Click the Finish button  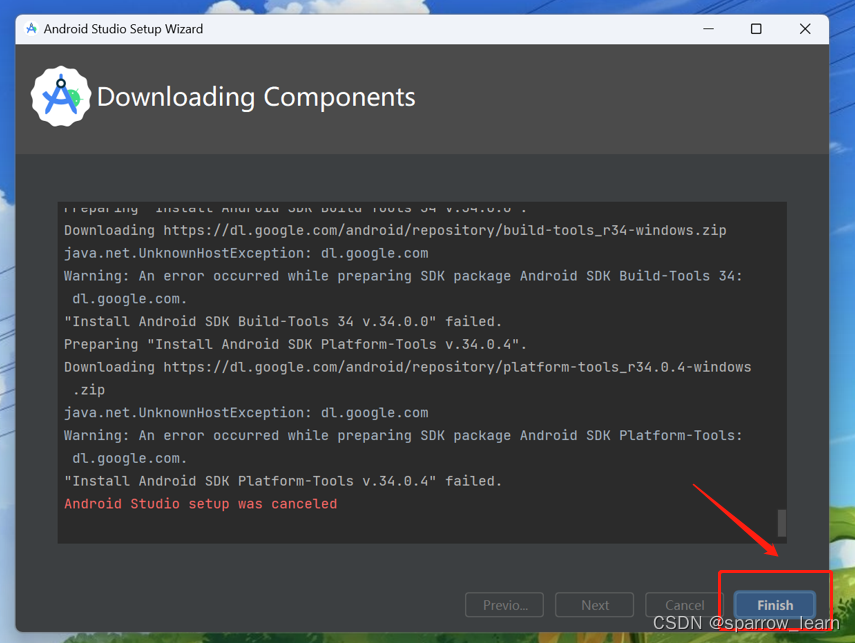[774, 605]
